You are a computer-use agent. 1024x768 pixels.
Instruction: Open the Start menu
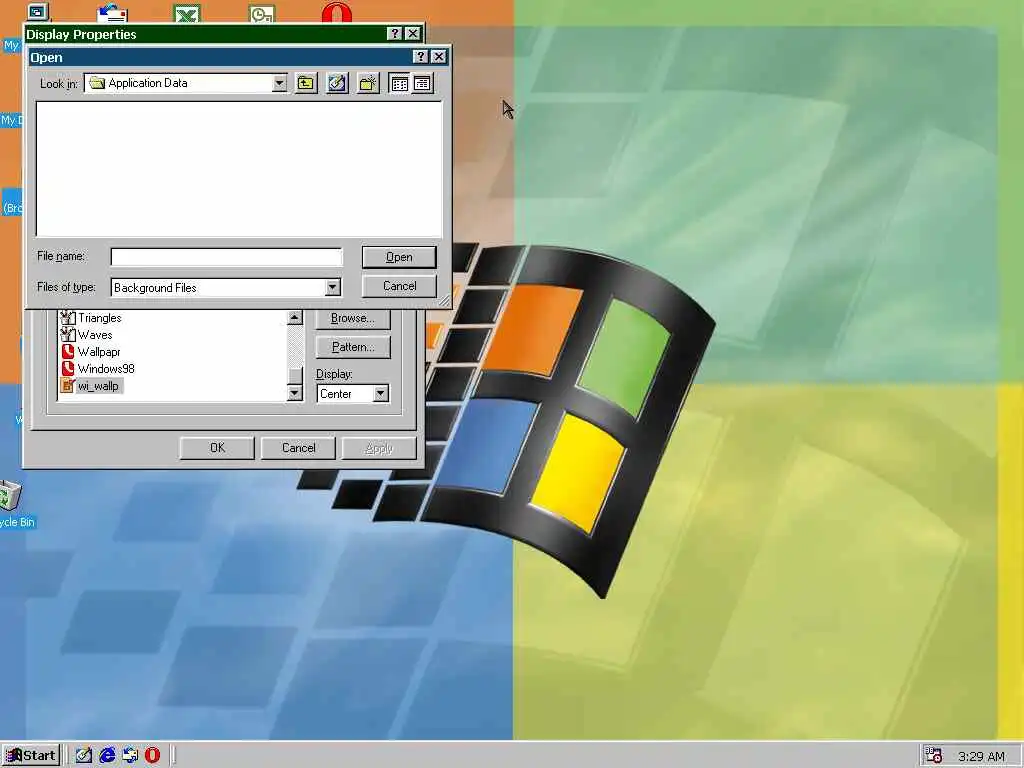tap(31, 756)
